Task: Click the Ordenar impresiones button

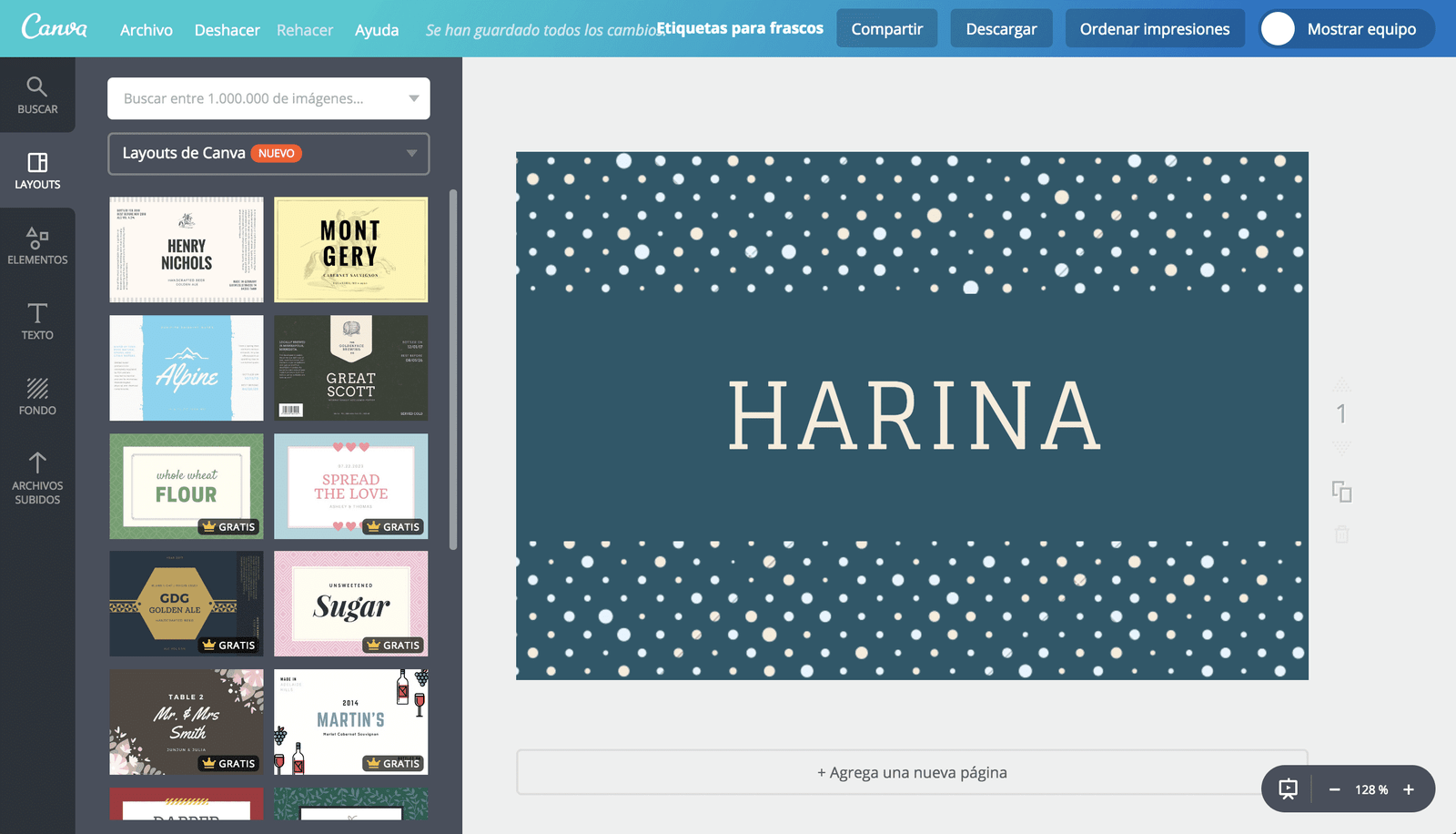Action: (1154, 28)
